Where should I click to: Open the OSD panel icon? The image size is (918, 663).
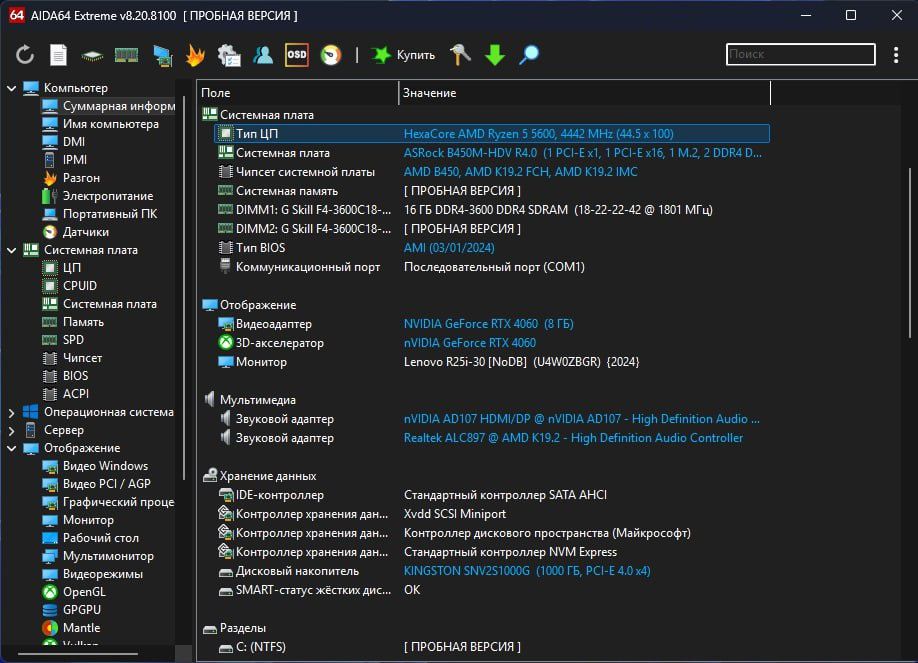pos(297,54)
